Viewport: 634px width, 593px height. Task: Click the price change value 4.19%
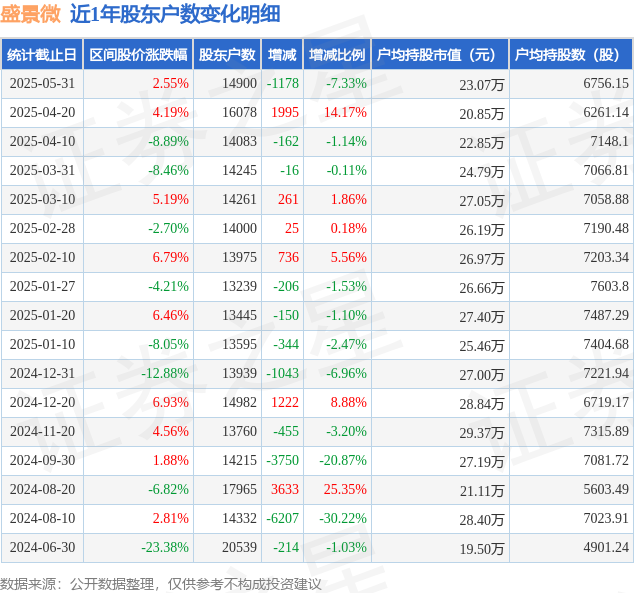[171, 112]
